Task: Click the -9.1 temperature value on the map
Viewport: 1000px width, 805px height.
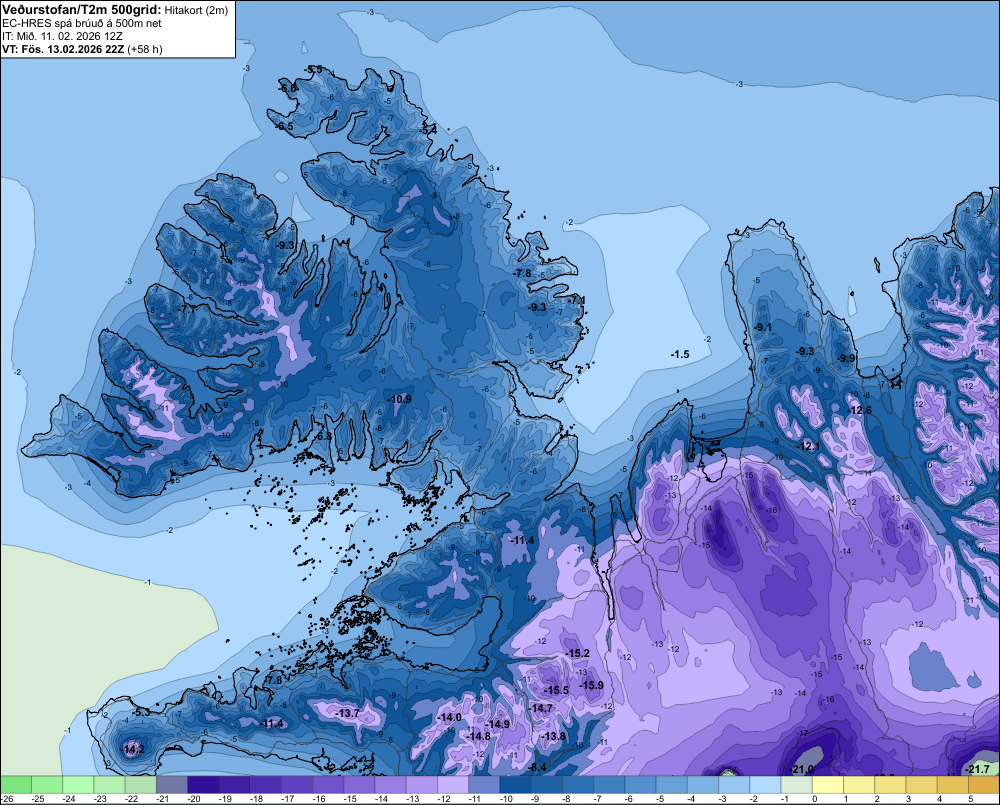Action: pos(763,327)
